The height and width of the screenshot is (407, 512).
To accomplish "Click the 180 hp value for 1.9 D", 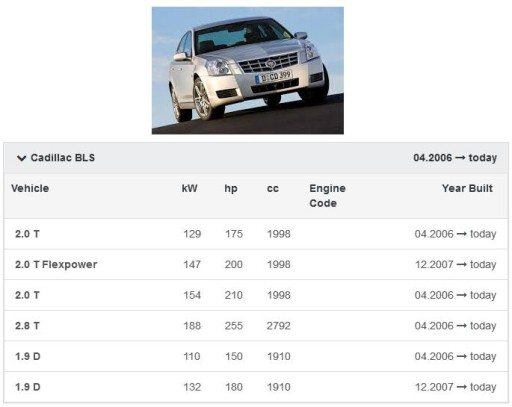I will point(234,387).
